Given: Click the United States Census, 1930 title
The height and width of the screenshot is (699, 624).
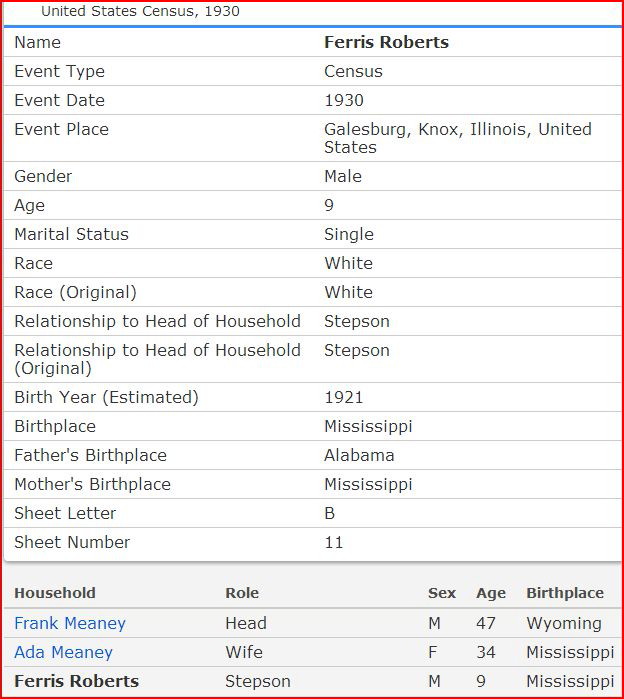Looking at the screenshot, I should pos(140,12).
